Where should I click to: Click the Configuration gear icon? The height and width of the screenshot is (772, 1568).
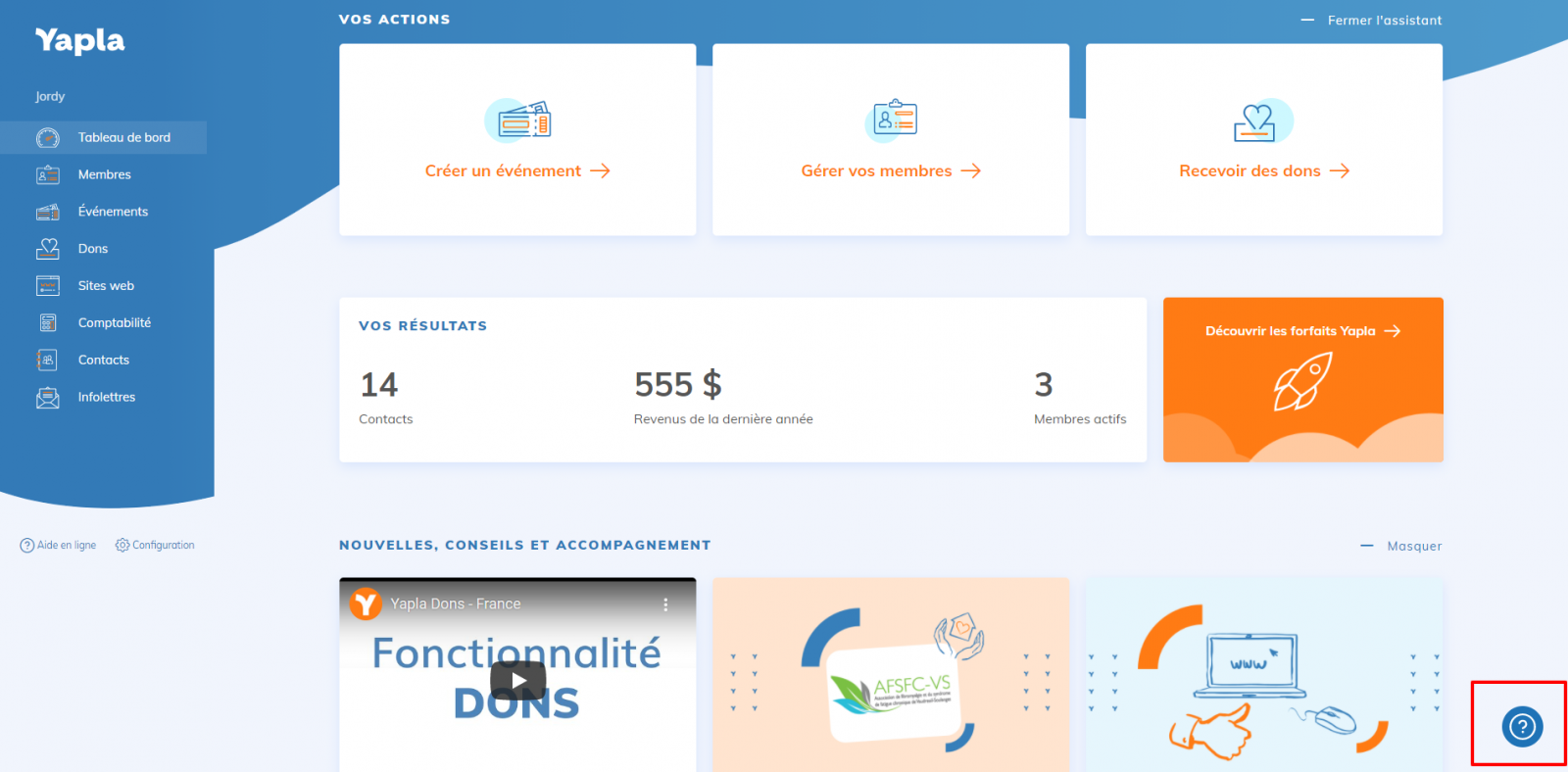(x=122, y=545)
